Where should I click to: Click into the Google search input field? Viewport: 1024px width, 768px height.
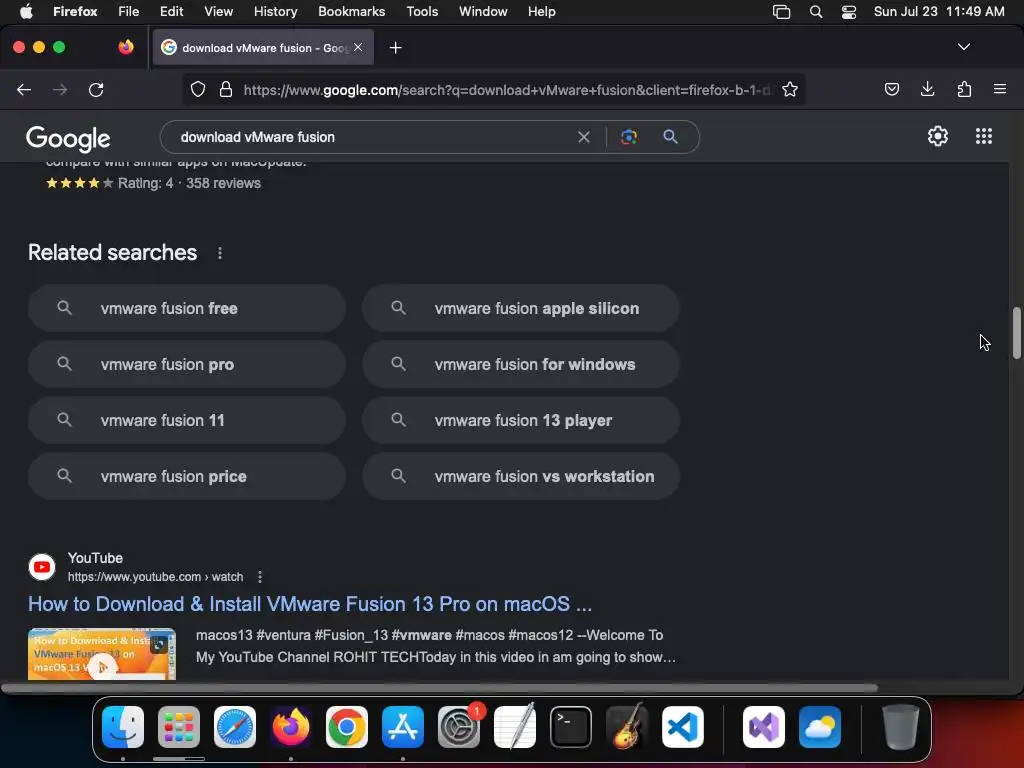point(372,137)
